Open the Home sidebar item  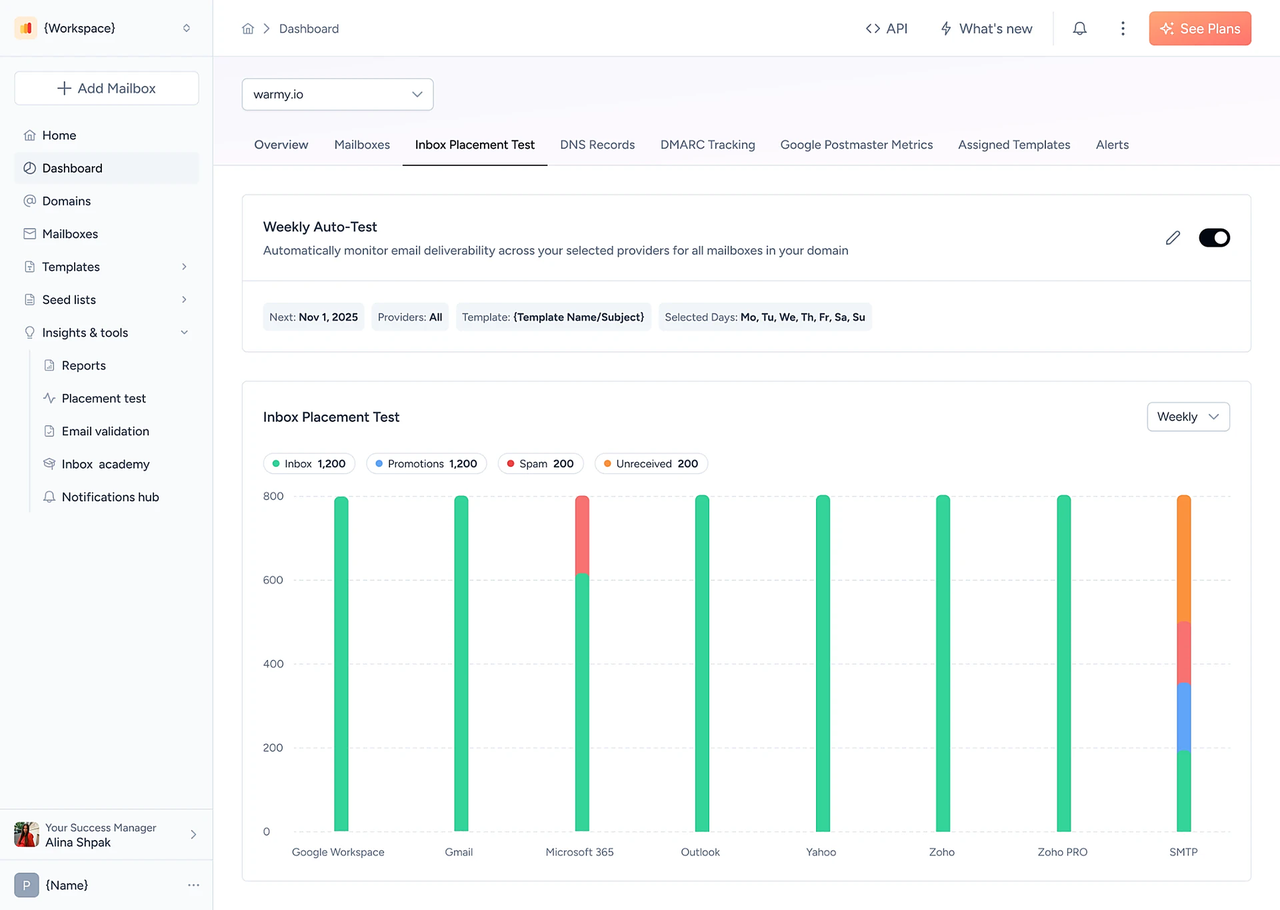[x=107, y=135]
